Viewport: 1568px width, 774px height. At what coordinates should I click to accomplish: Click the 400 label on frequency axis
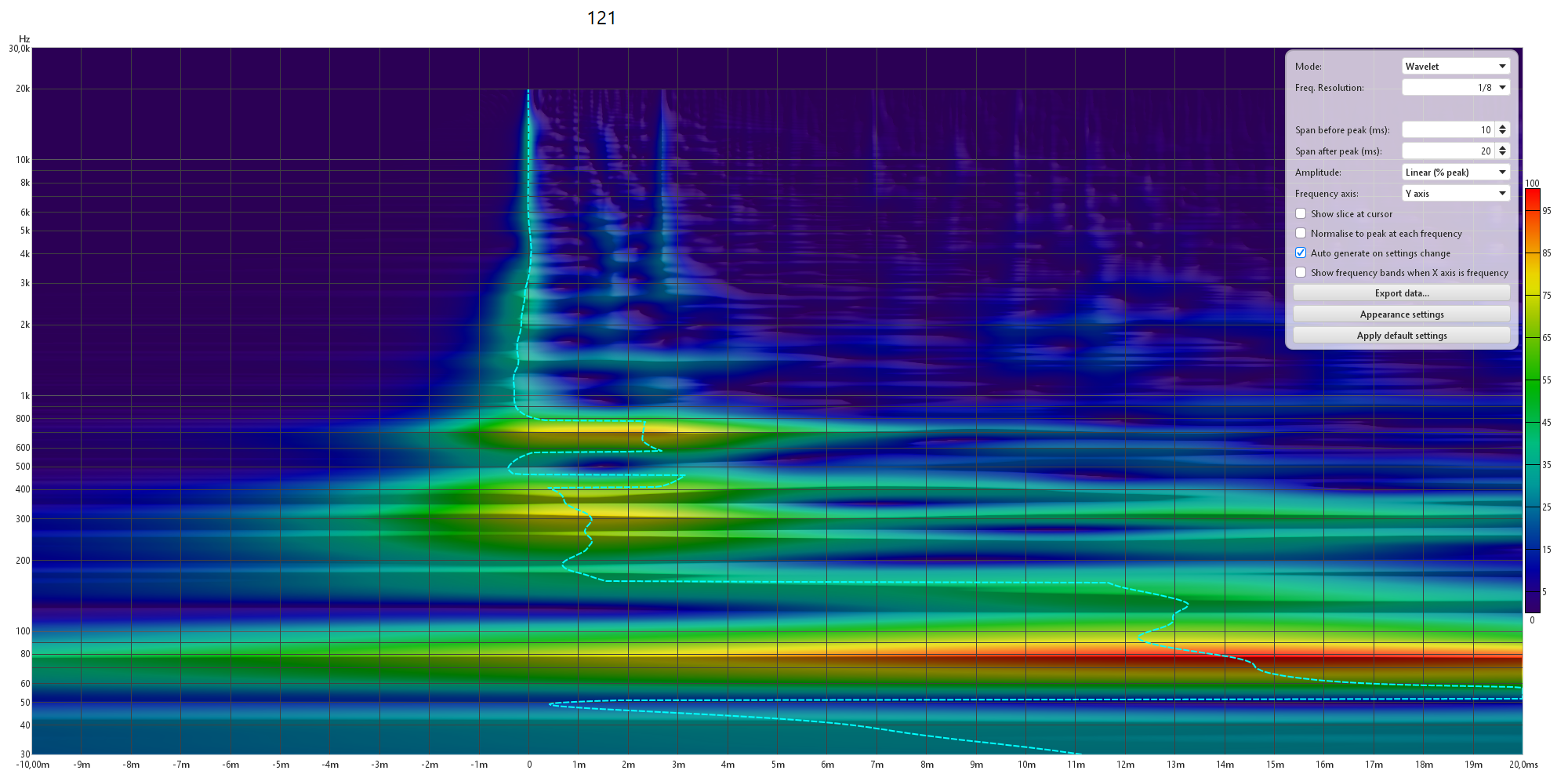click(x=24, y=489)
